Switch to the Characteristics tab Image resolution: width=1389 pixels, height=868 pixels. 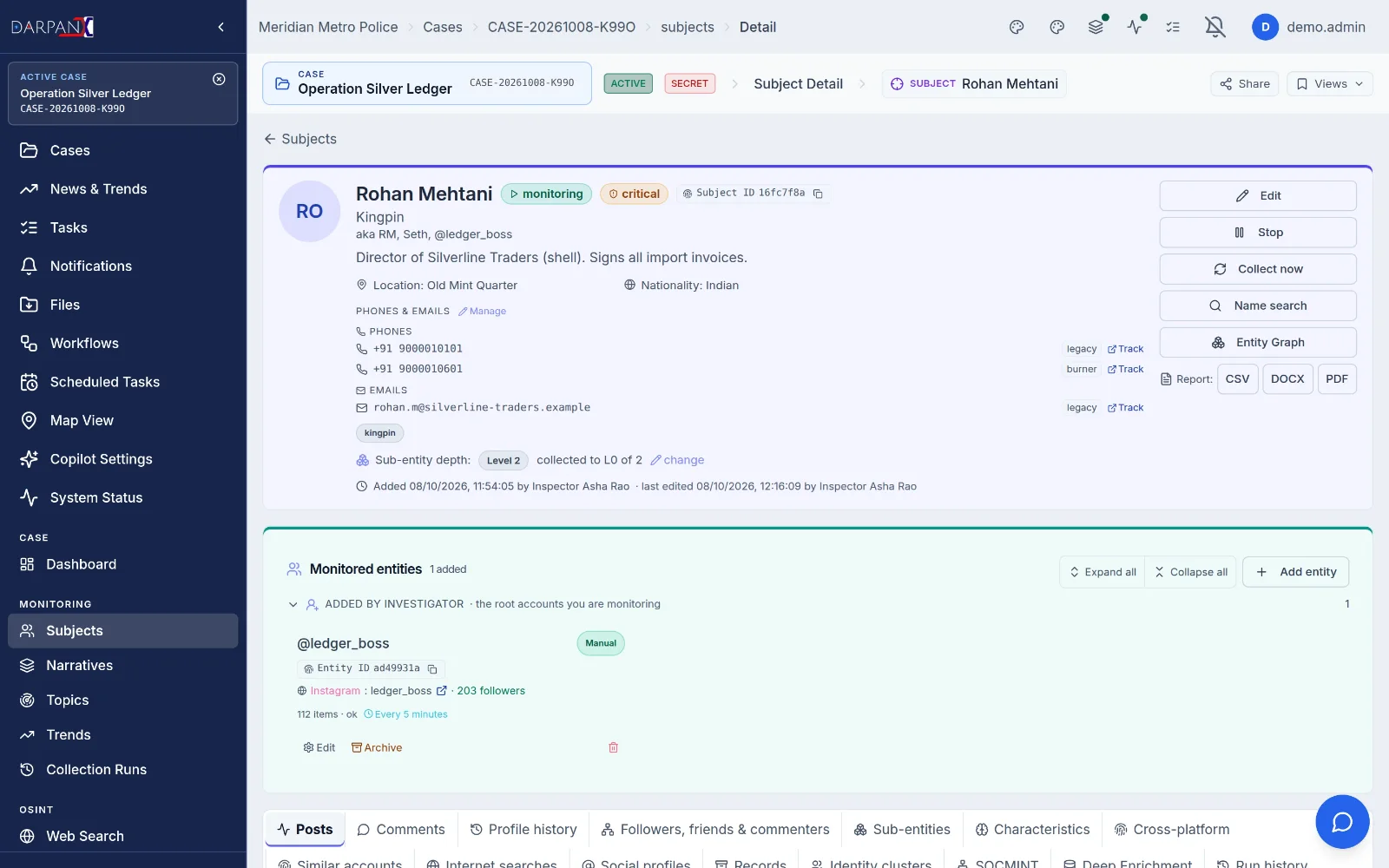(1032, 830)
